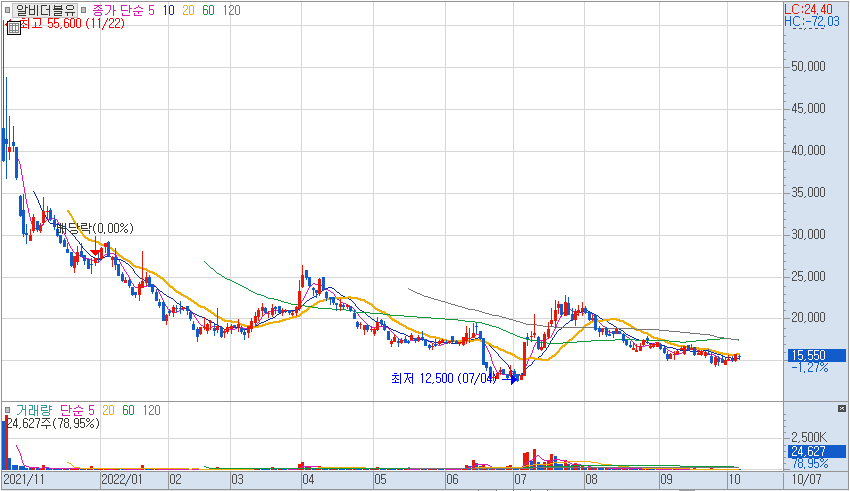
Task: Click the 50,000 price axis label
Action: point(808,67)
